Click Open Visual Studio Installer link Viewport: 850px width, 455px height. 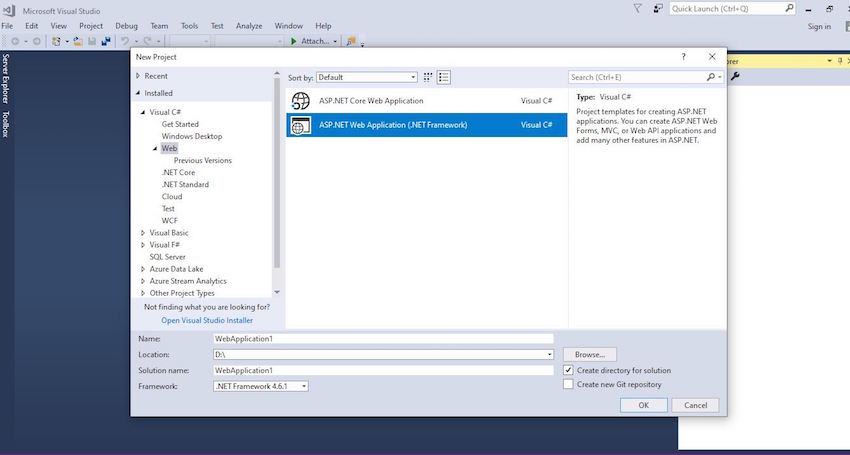(207, 320)
